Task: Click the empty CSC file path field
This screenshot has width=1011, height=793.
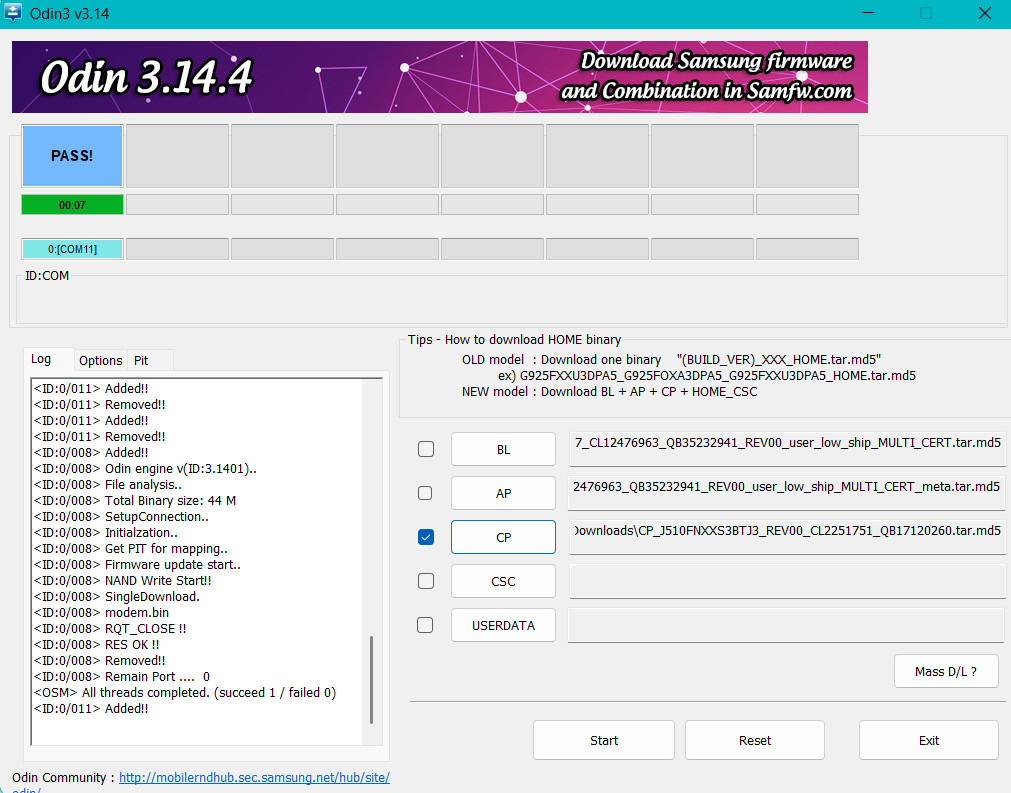Action: click(787, 581)
